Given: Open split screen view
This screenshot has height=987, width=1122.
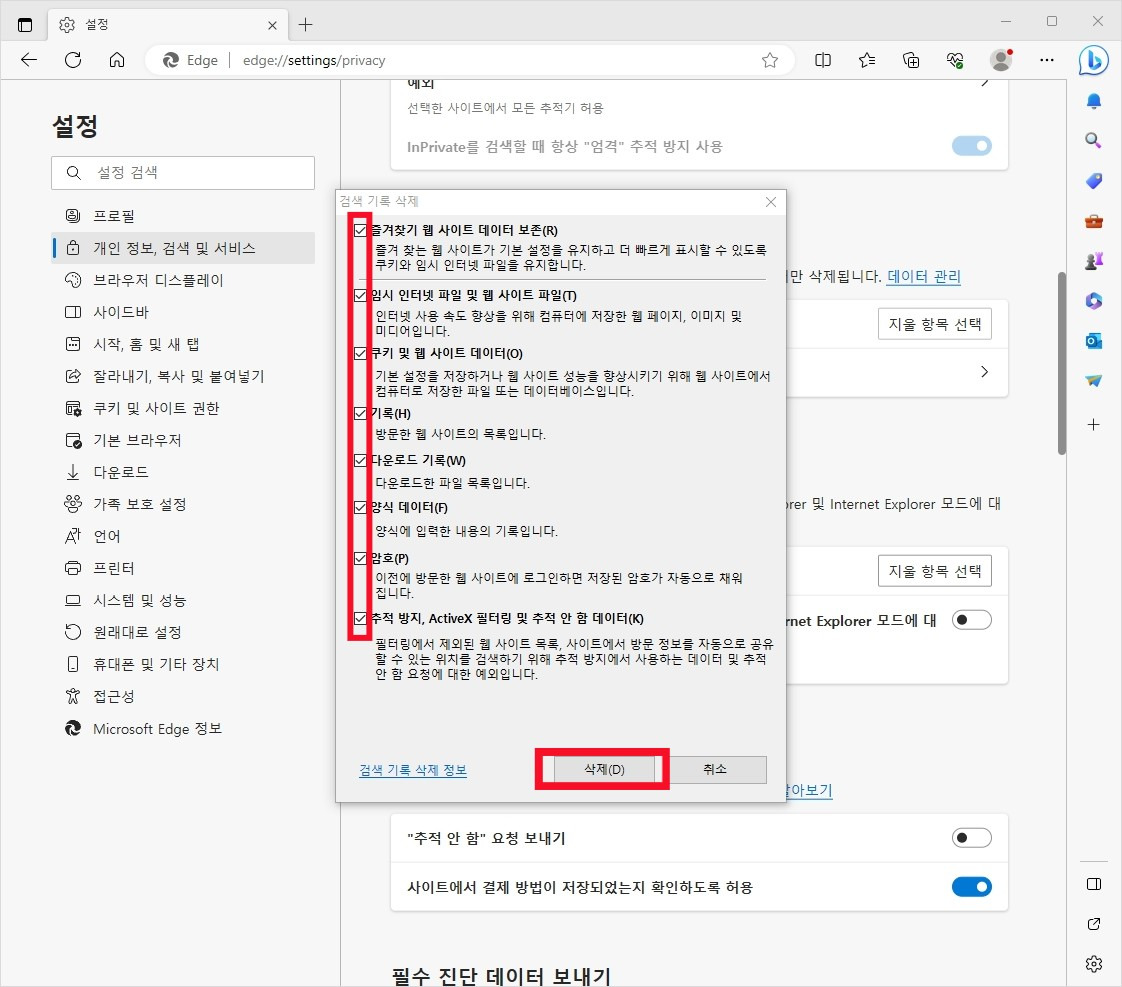Looking at the screenshot, I should [822, 60].
